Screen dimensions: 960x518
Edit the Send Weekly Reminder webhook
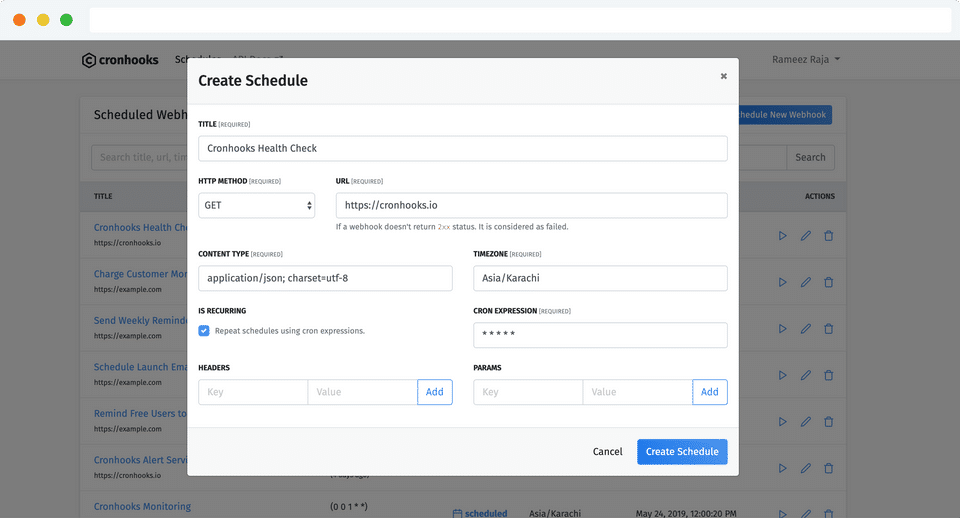806,329
